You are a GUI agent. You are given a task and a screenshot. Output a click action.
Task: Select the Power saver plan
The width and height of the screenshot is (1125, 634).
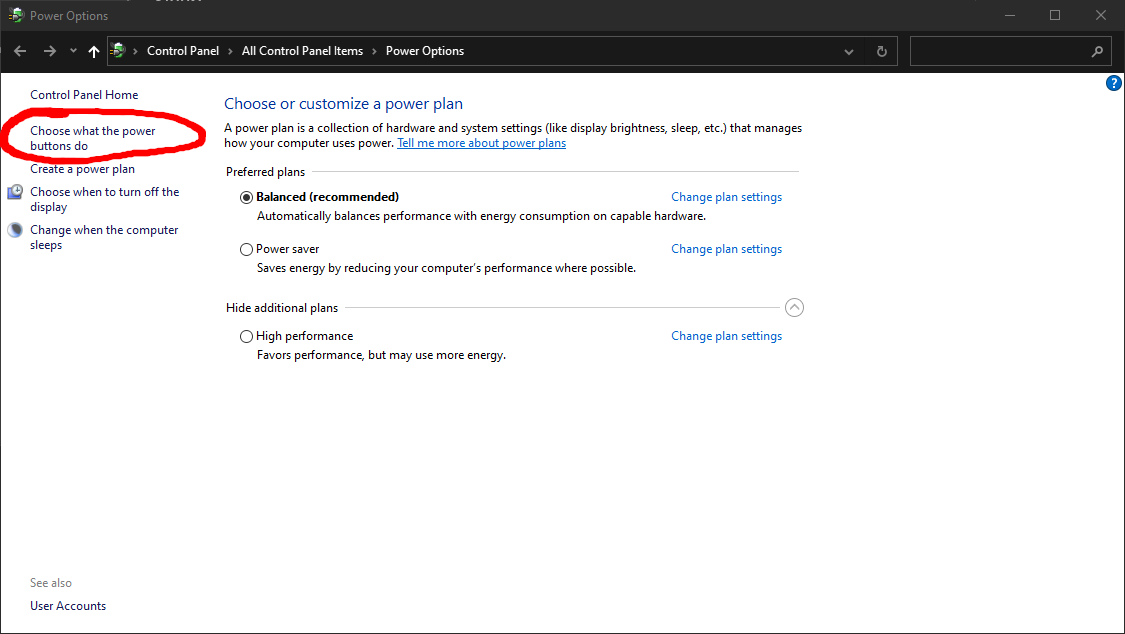pos(247,250)
